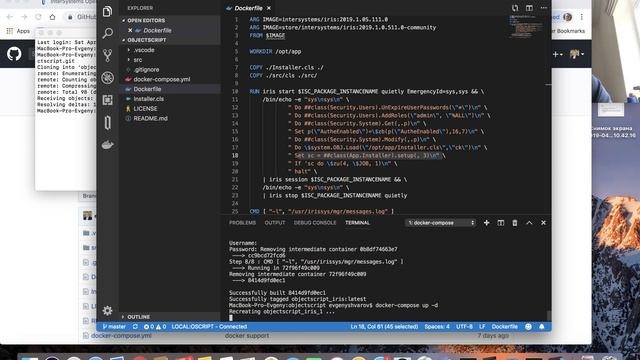Select the Terminal tab

coord(357,223)
